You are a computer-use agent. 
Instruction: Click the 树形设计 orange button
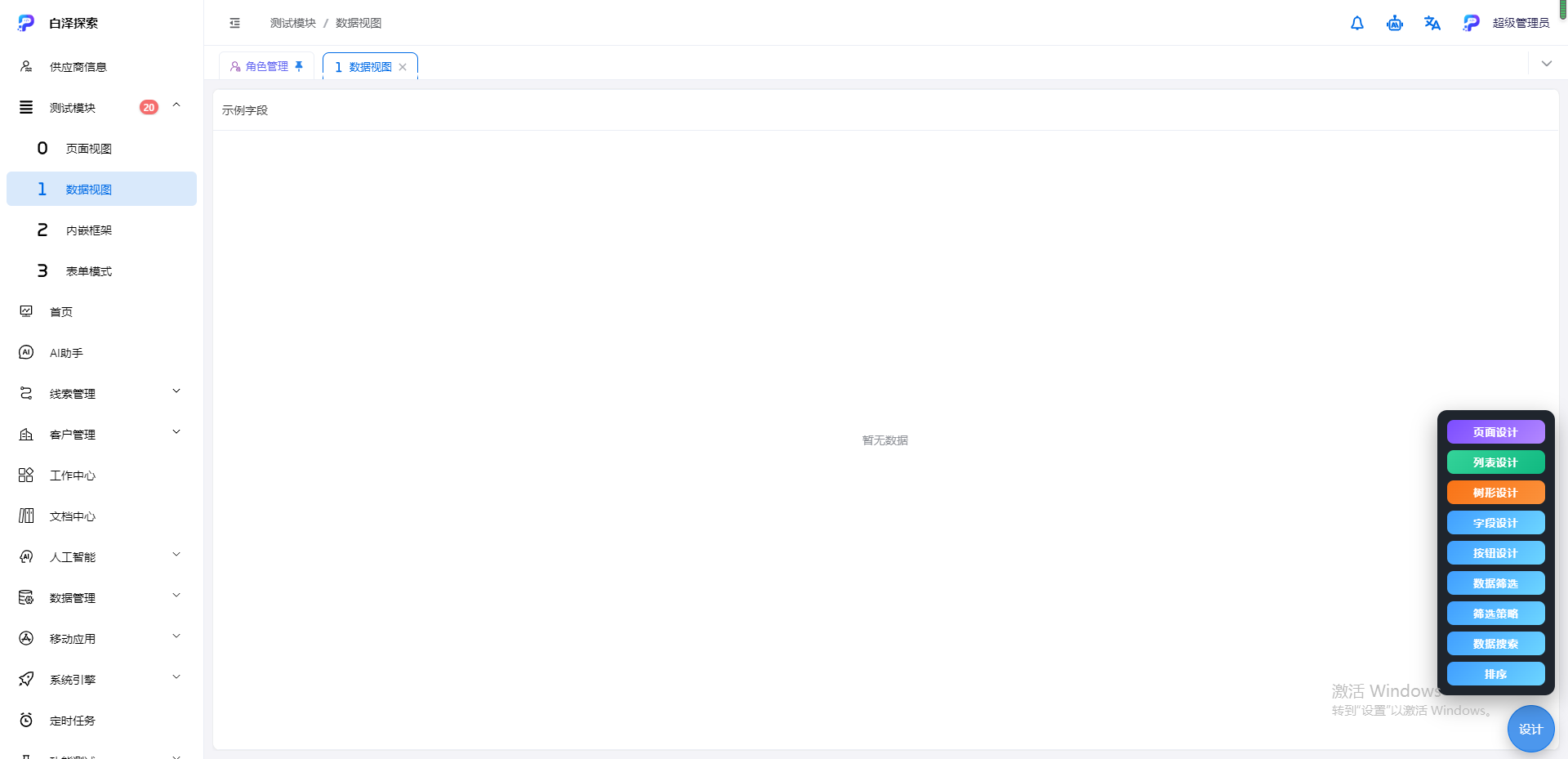click(x=1495, y=493)
